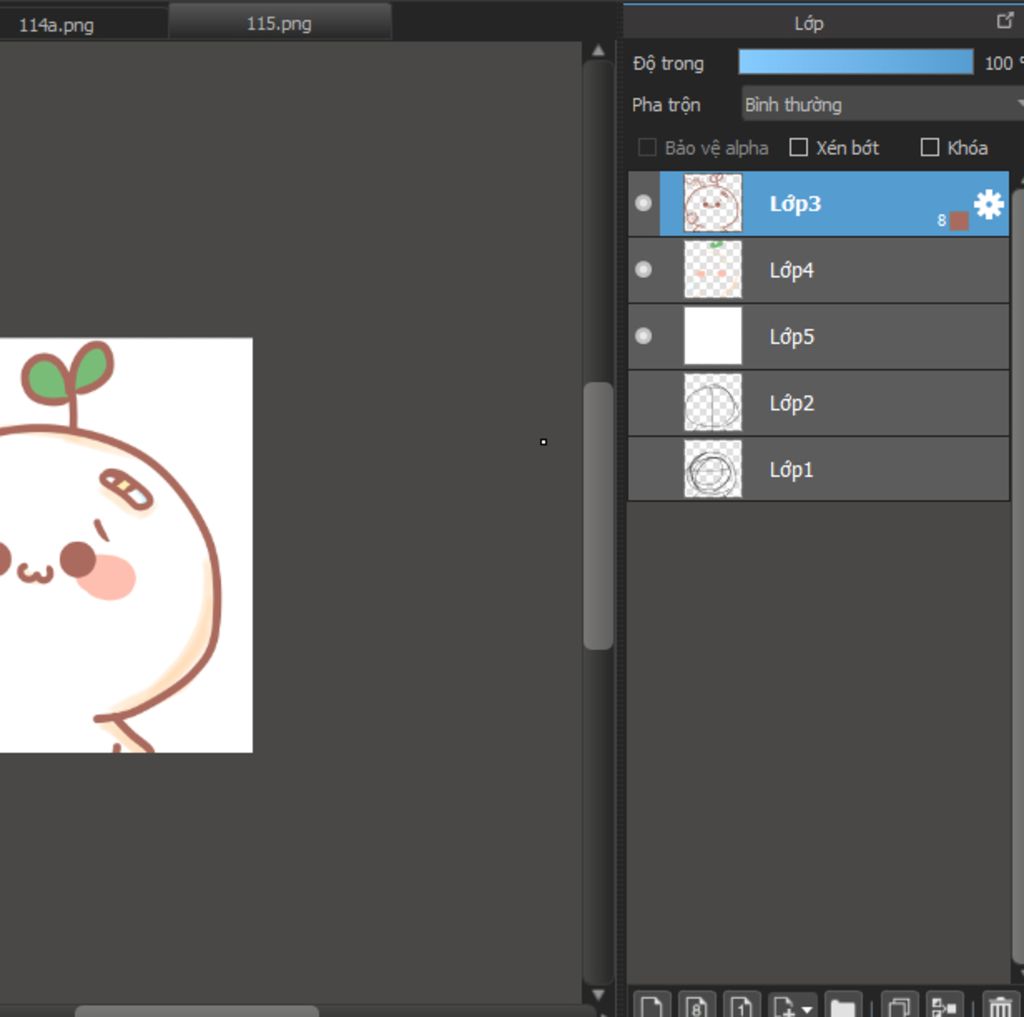
Task: Show the Lớp1 layer
Action: pyautogui.click(x=643, y=469)
